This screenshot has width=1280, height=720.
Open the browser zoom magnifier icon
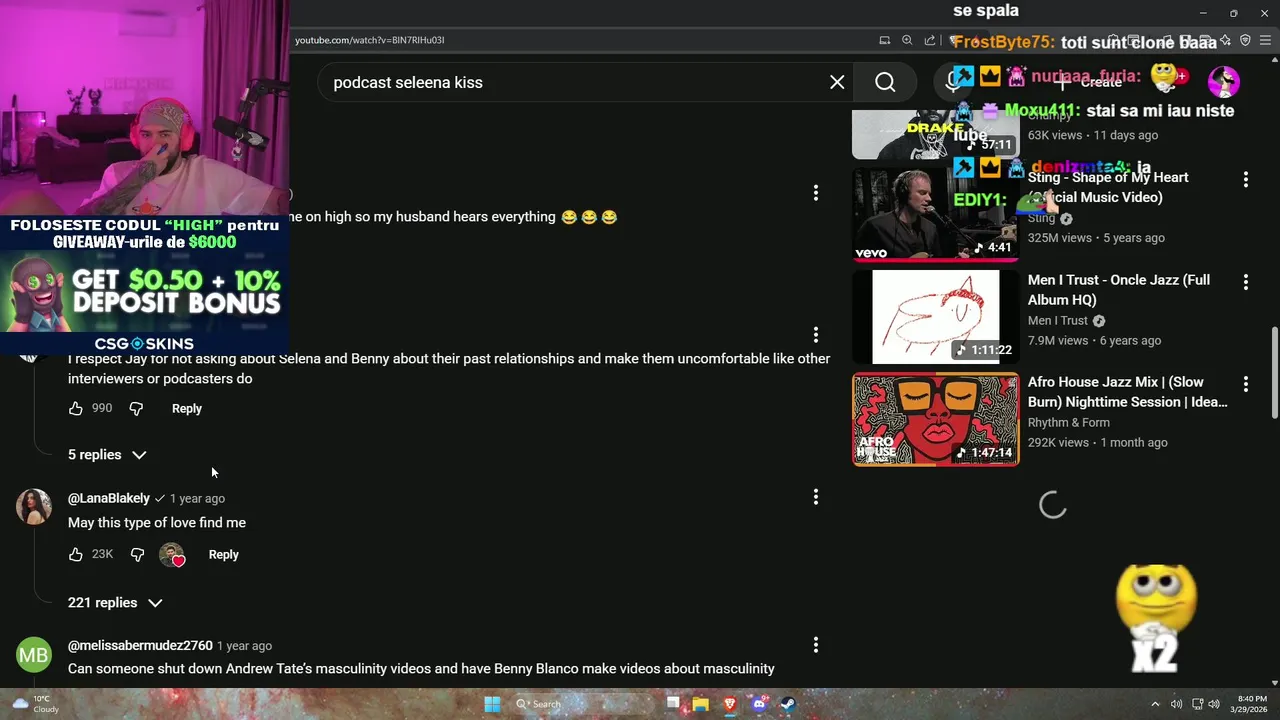pos(907,40)
